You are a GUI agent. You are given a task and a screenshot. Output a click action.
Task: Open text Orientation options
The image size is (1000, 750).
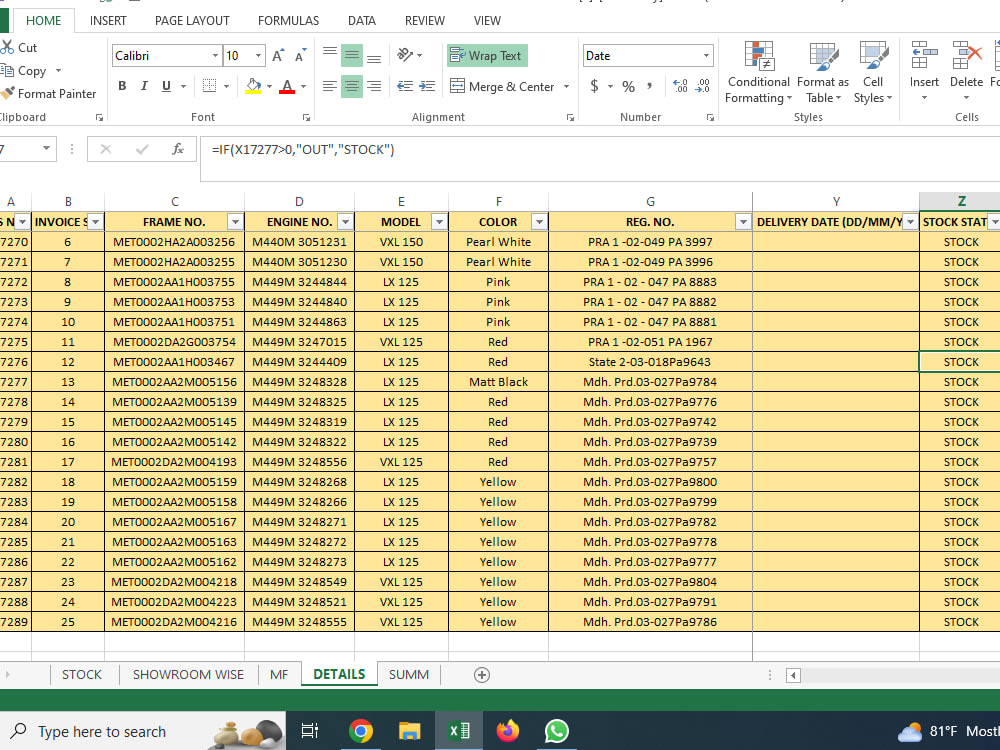(406, 55)
